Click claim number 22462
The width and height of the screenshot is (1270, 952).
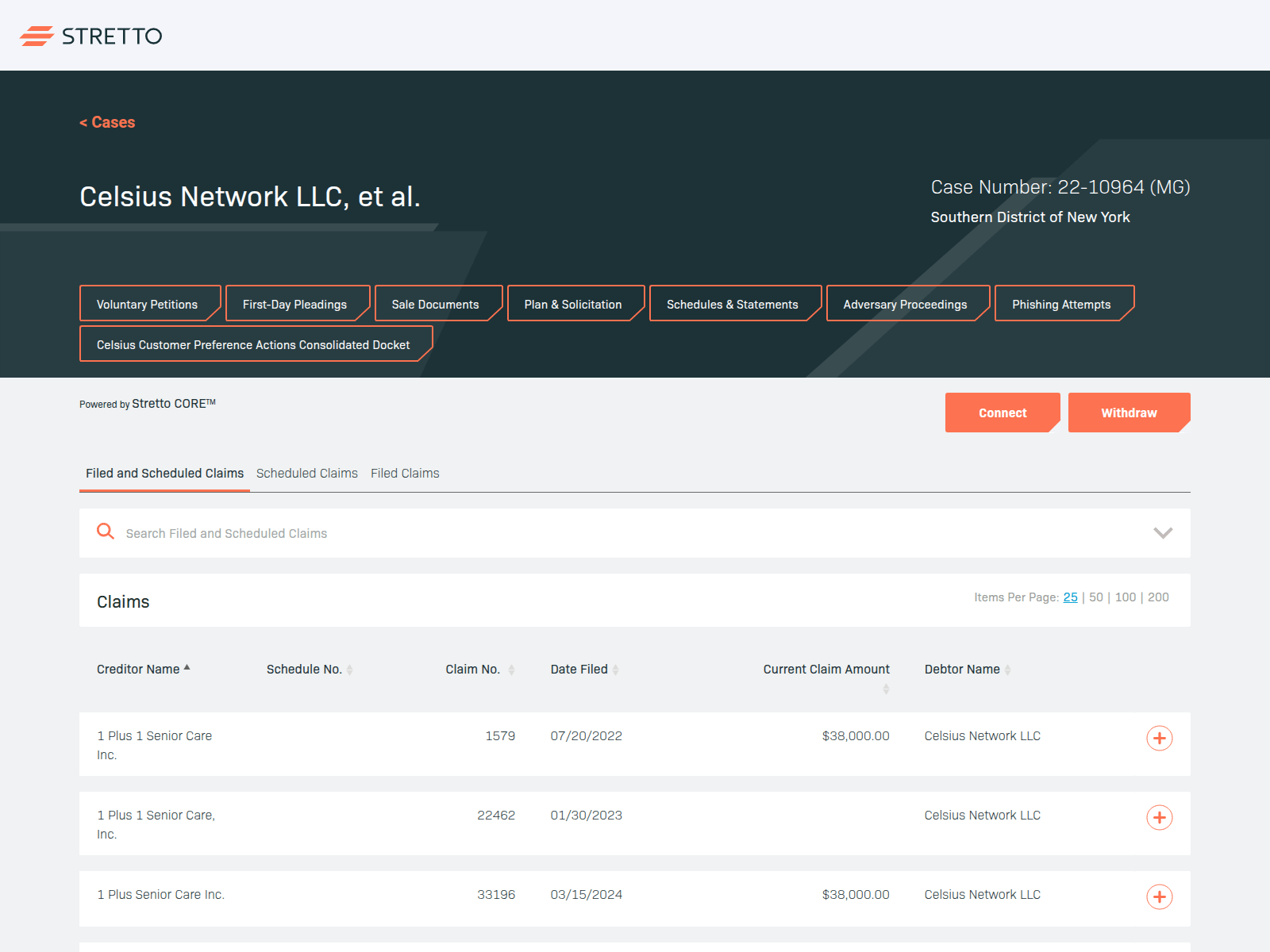pos(496,816)
